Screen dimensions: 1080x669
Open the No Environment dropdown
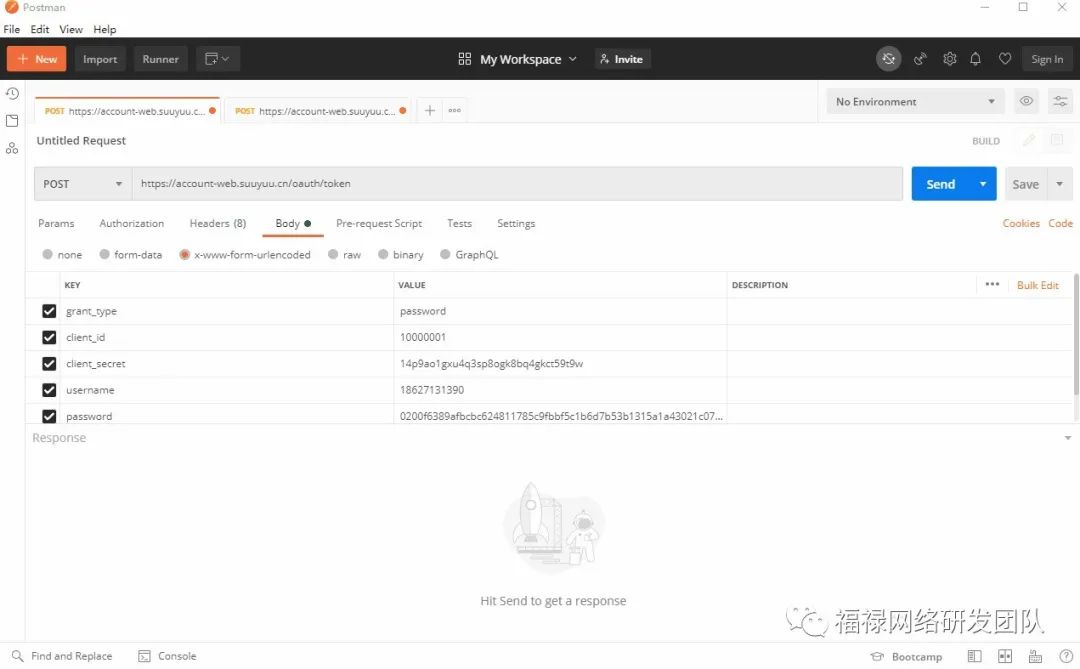(915, 101)
